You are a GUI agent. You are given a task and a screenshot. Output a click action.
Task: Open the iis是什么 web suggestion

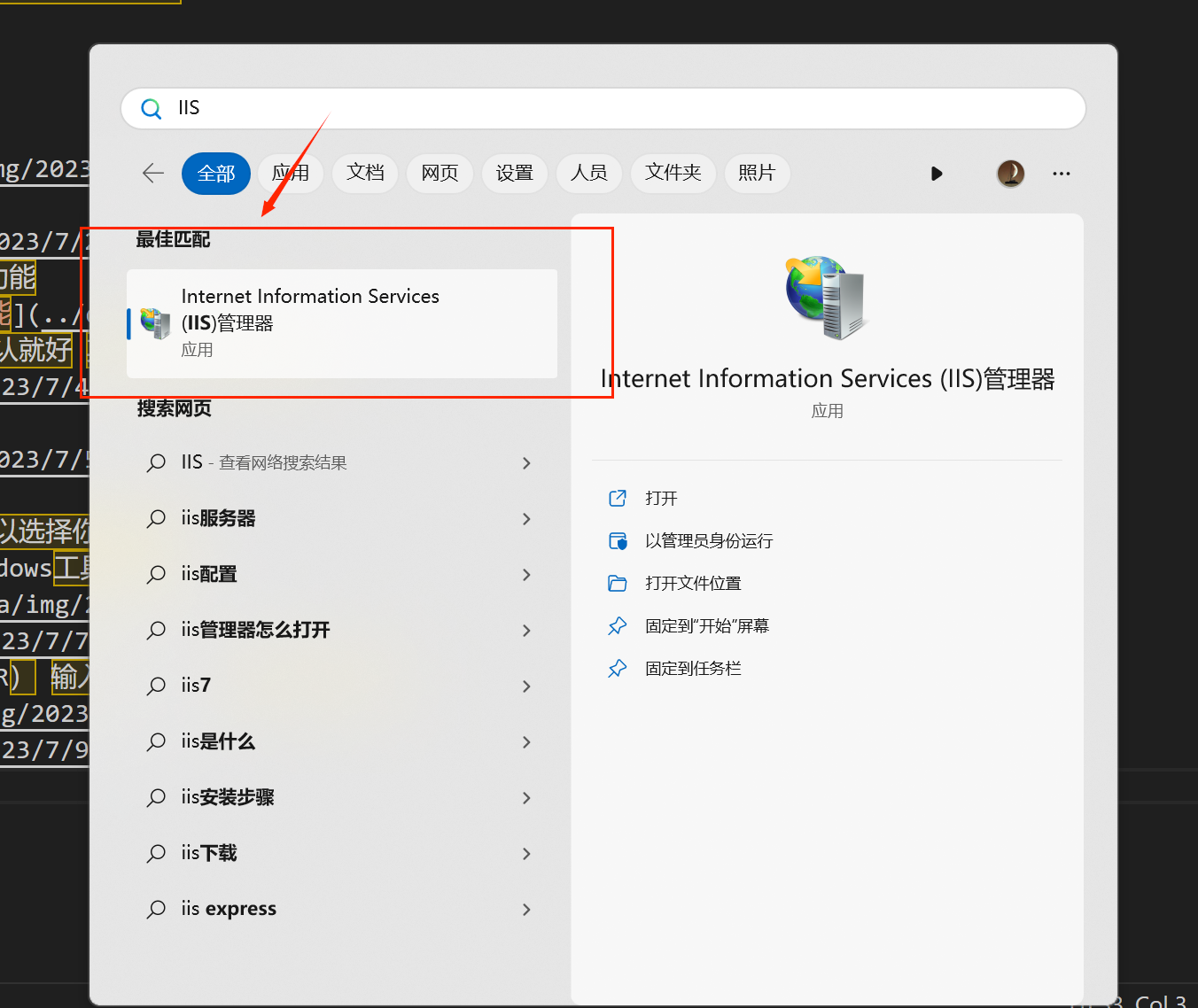point(342,741)
